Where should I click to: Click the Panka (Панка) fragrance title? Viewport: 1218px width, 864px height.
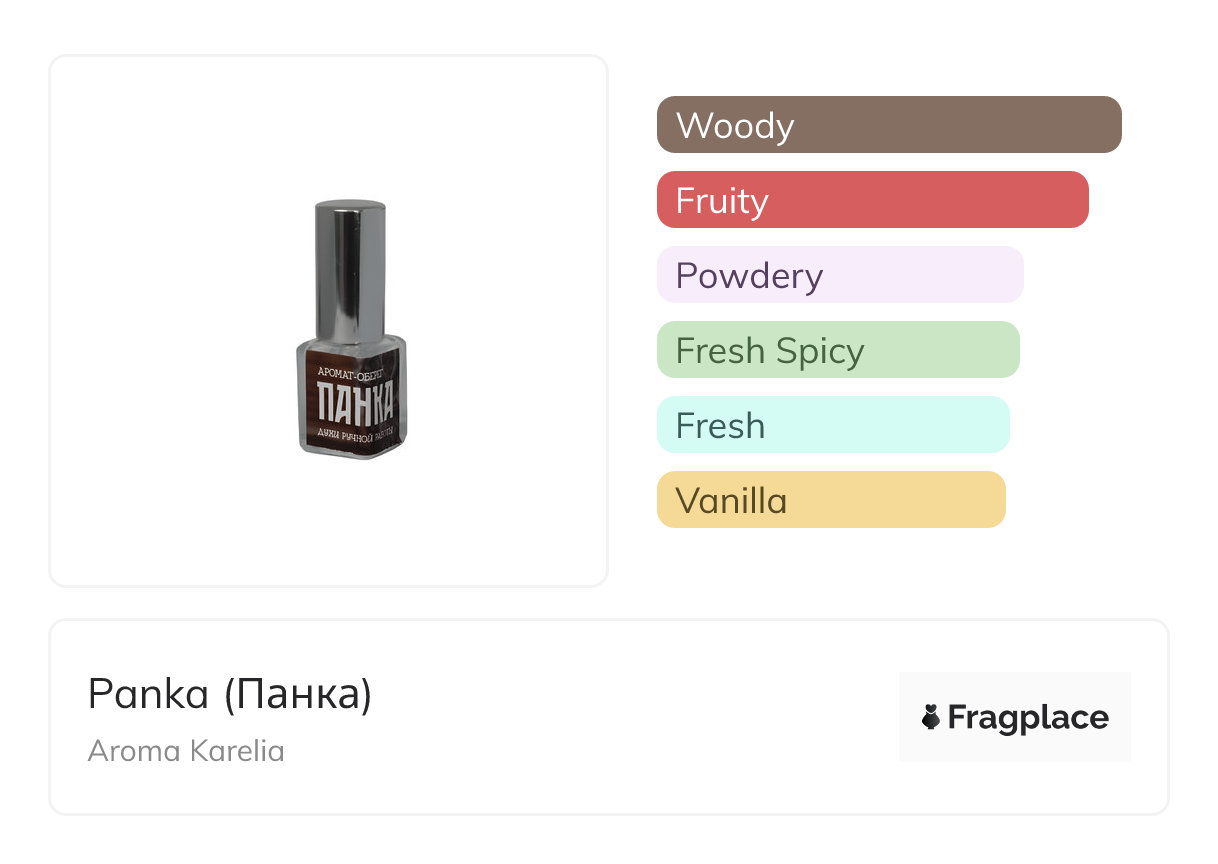pyautogui.click(x=230, y=694)
